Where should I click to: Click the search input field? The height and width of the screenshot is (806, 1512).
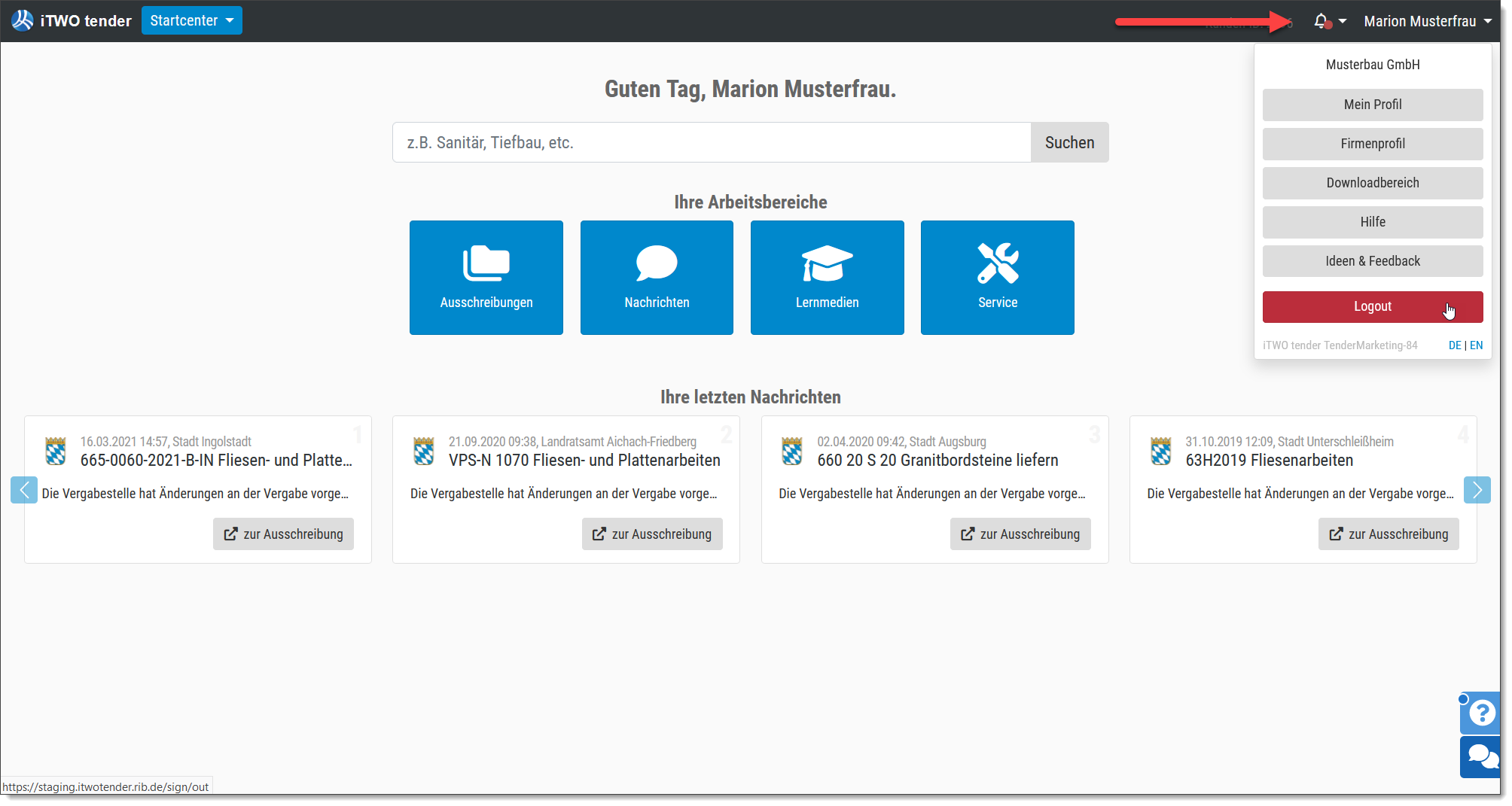[712, 142]
